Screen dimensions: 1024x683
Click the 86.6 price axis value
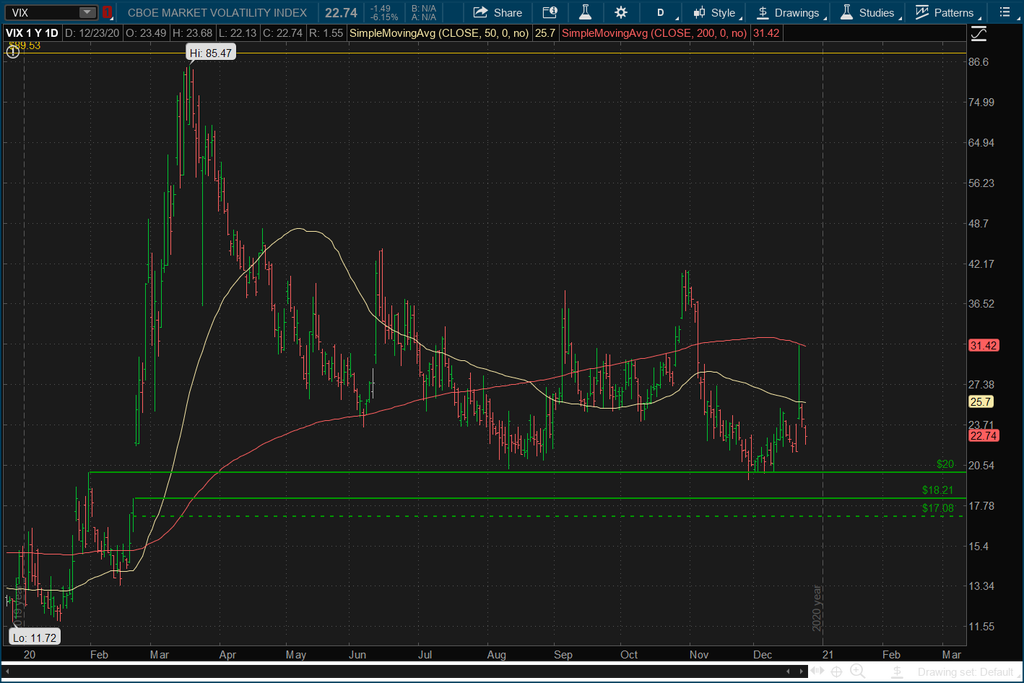pos(978,62)
